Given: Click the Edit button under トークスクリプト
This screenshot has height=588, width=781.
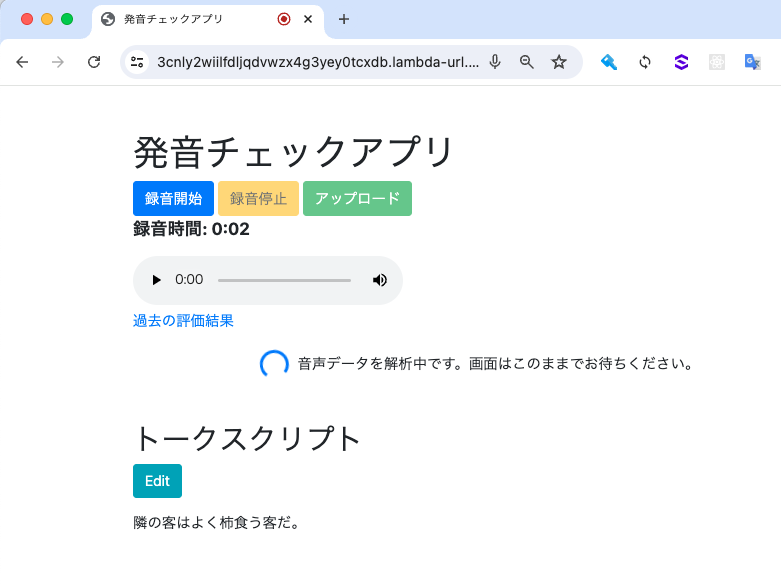Looking at the screenshot, I should (157, 481).
